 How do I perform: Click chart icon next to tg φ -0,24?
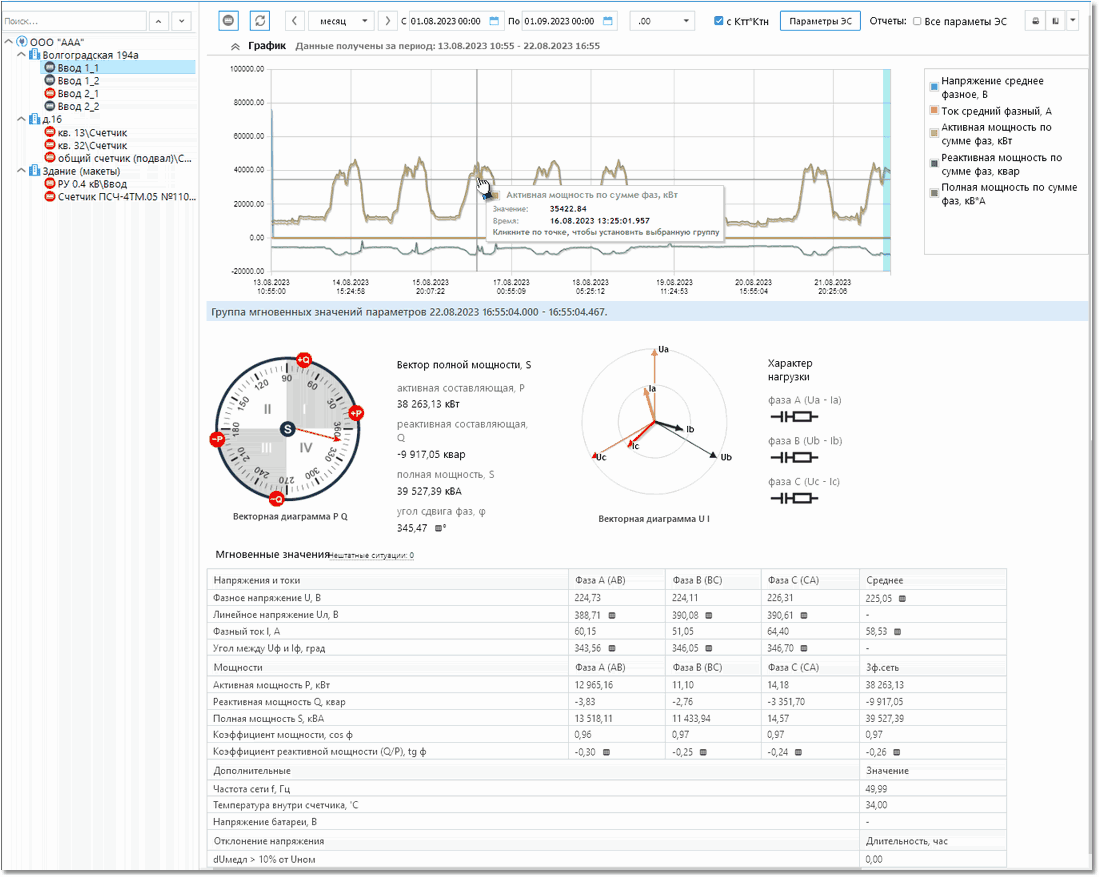point(798,752)
